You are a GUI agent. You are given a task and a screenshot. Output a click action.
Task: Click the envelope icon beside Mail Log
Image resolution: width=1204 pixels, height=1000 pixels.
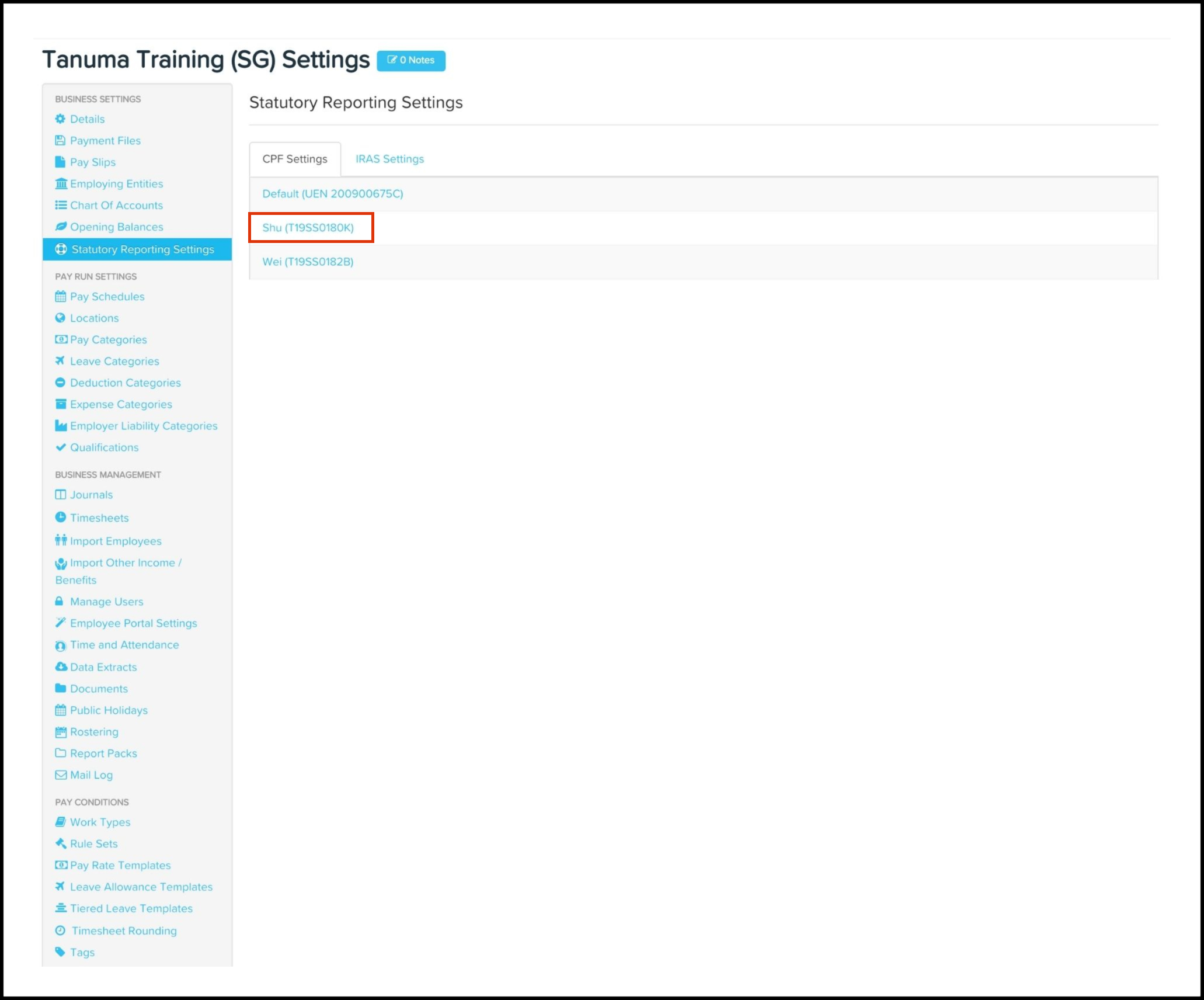(61, 775)
